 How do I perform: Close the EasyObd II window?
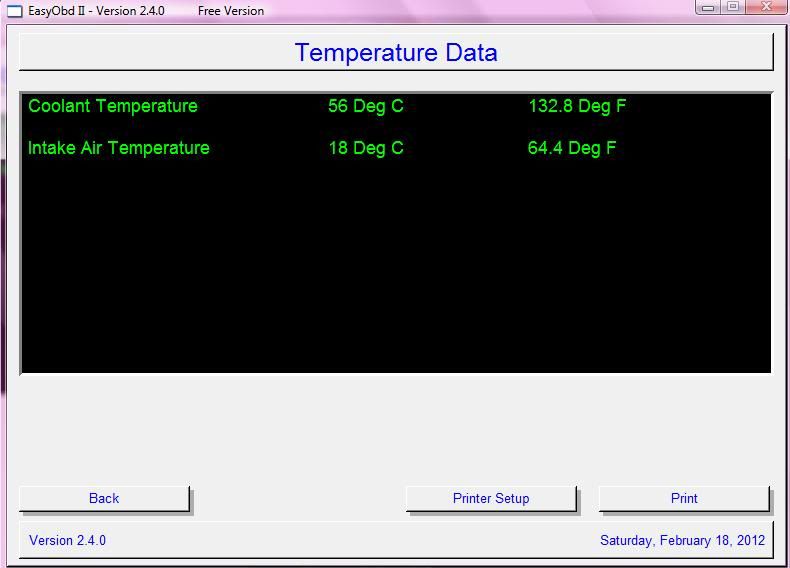tap(766, 7)
